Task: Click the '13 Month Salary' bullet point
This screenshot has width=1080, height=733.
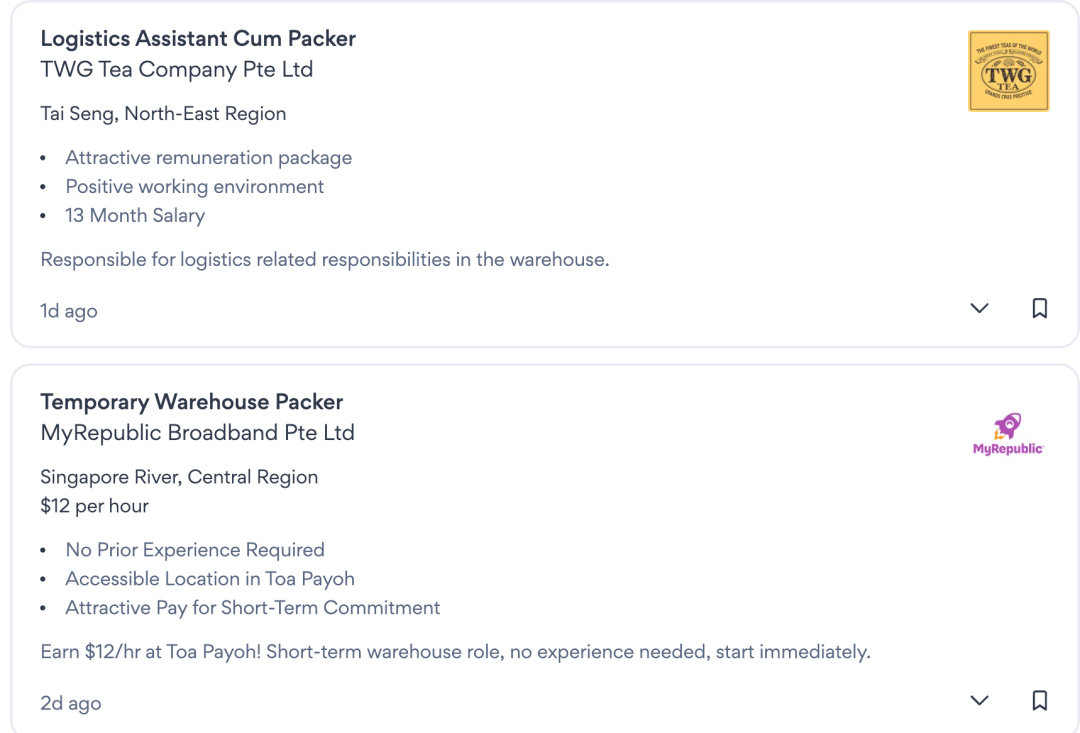Action: 135,215
